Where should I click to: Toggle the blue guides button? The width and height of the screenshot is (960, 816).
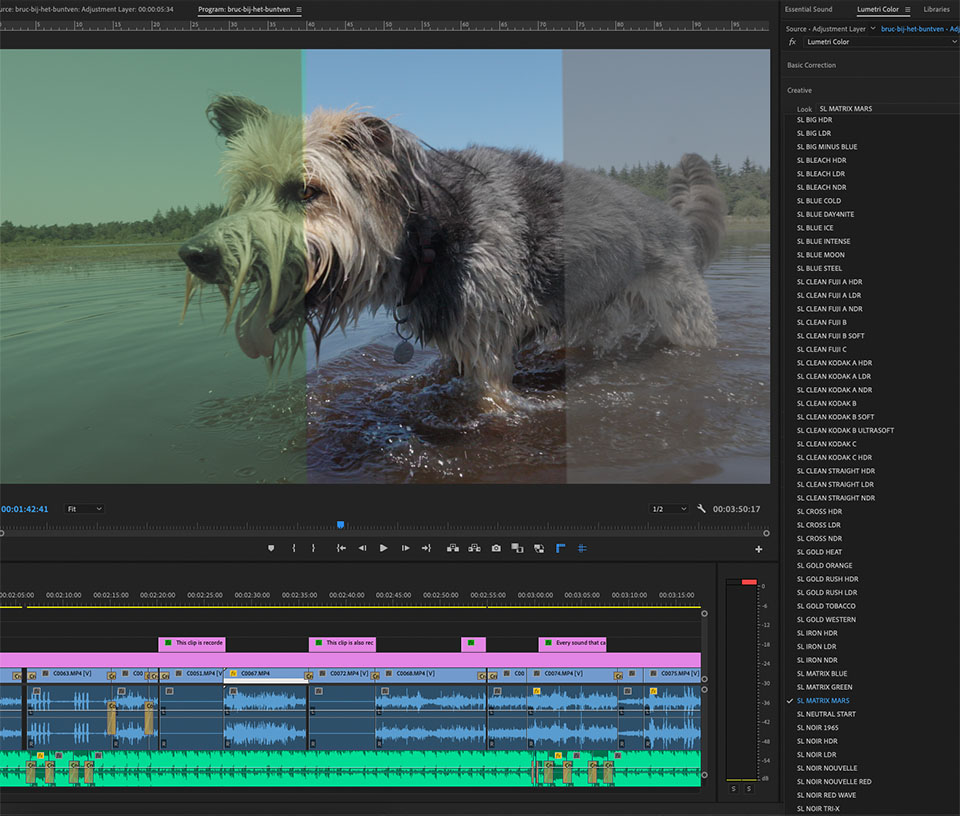(x=582, y=548)
